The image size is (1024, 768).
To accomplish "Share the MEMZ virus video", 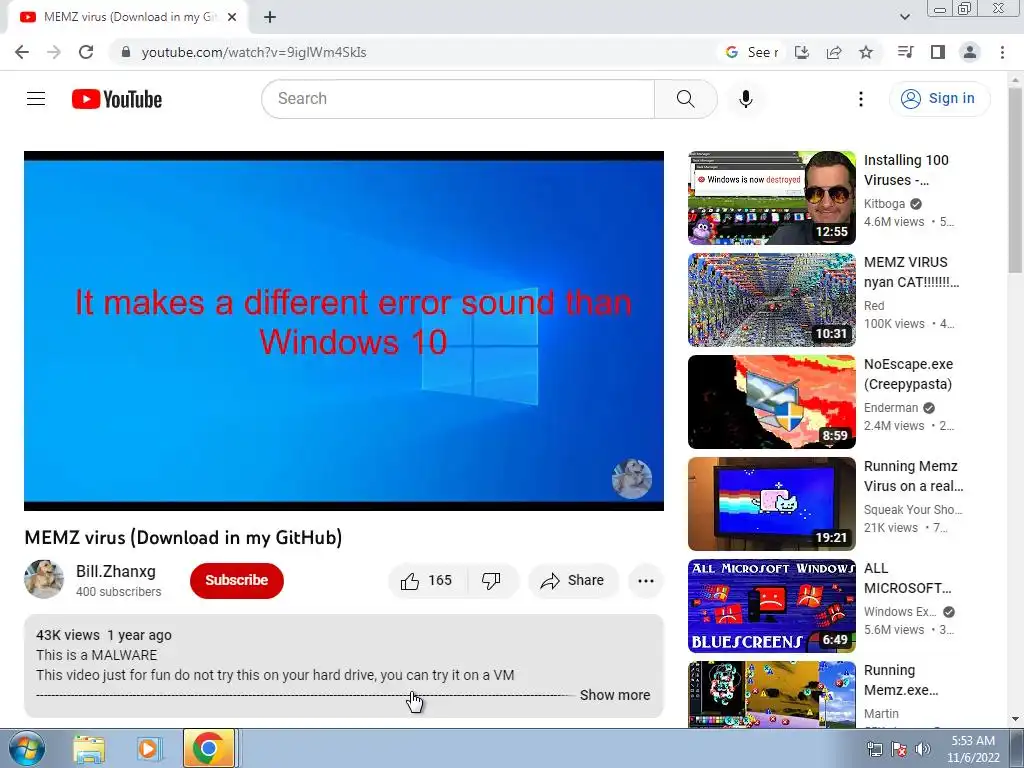I will pyautogui.click(x=572, y=581).
